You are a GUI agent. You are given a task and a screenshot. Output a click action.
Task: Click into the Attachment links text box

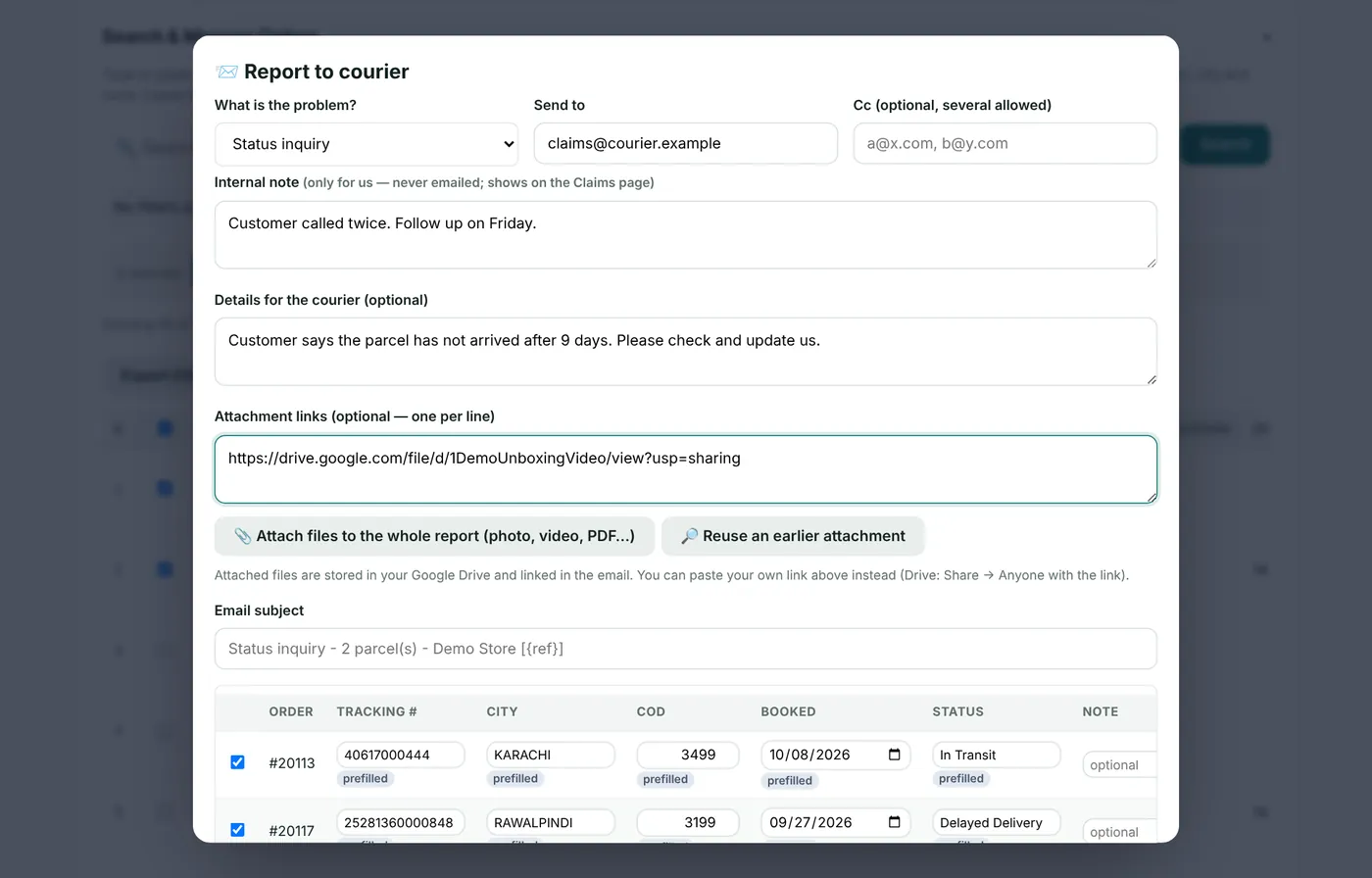coord(686,469)
